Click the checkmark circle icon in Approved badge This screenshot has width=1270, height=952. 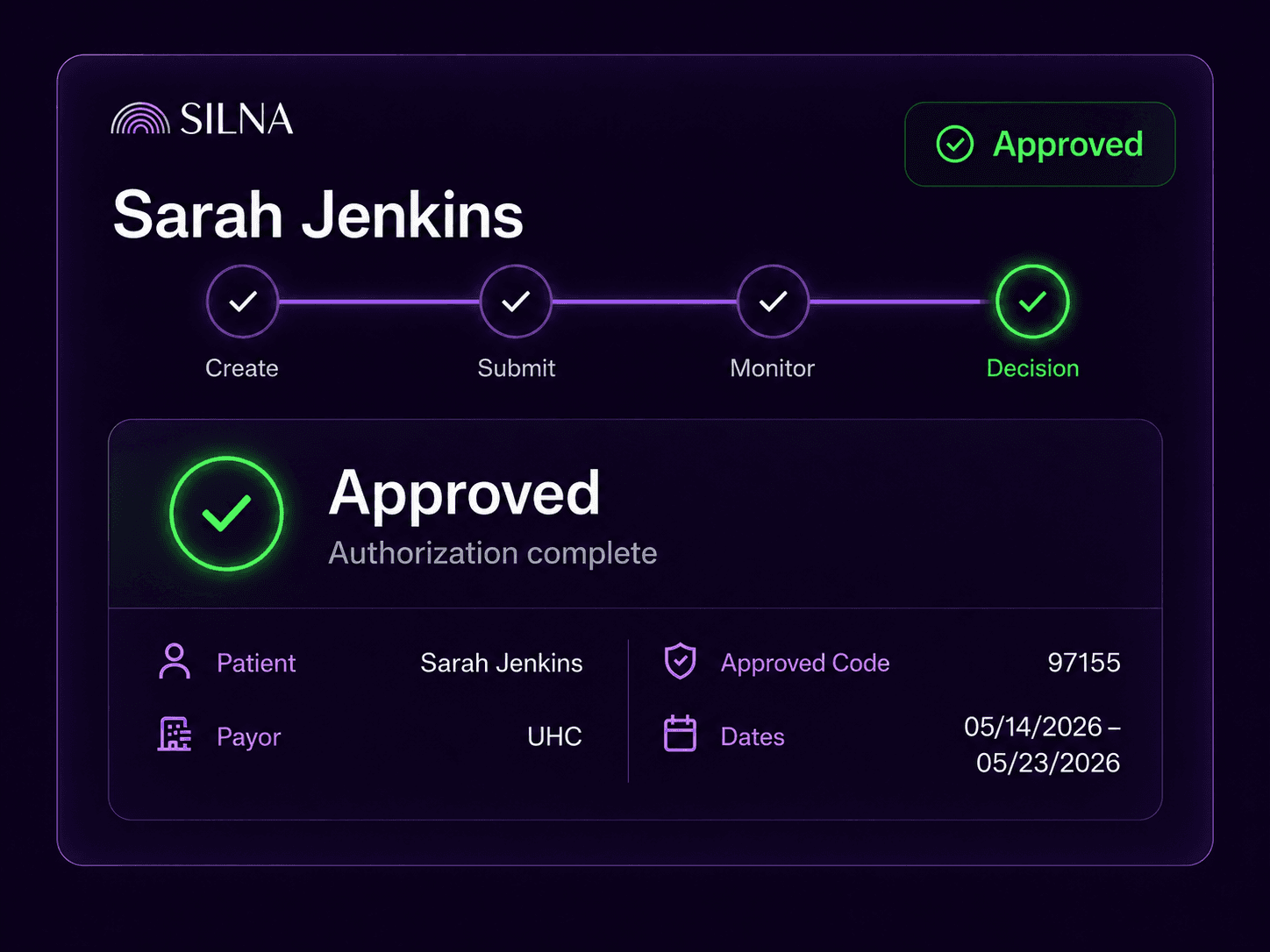click(x=955, y=145)
